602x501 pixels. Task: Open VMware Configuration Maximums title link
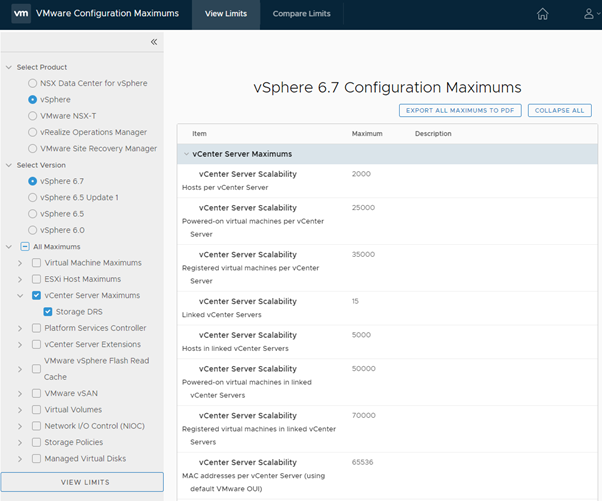click(107, 13)
